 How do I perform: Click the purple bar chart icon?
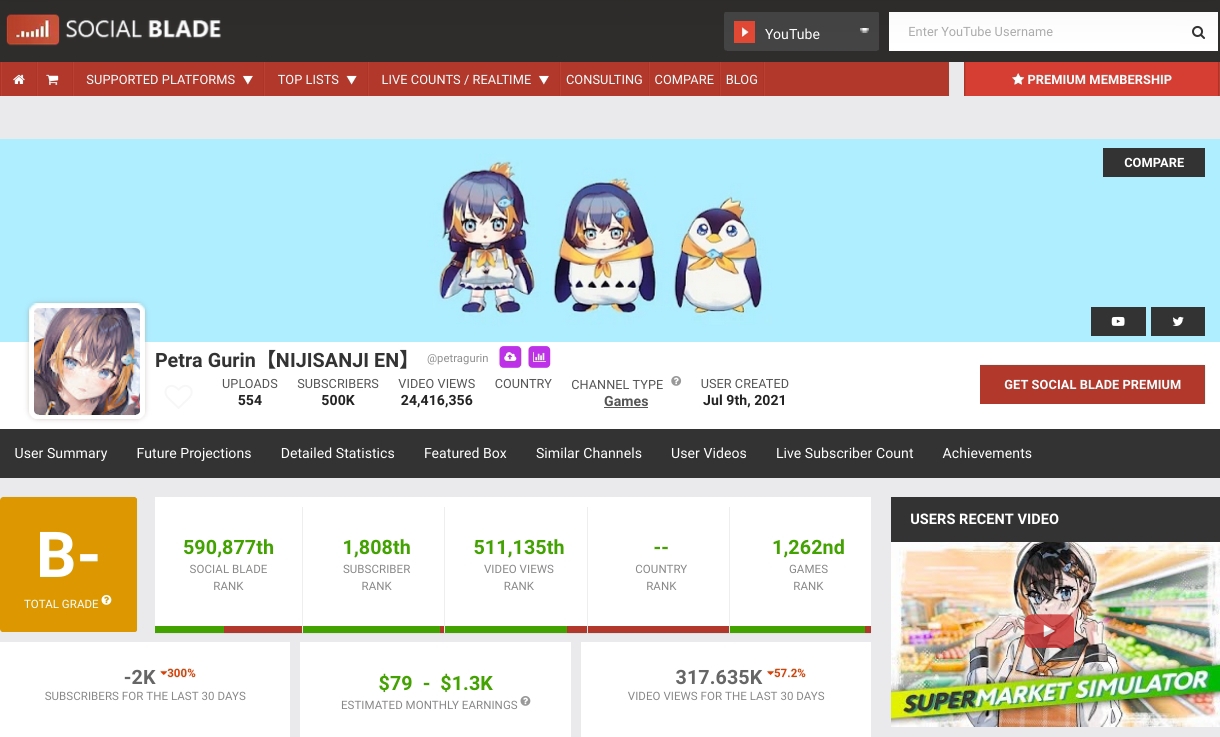coord(539,356)
